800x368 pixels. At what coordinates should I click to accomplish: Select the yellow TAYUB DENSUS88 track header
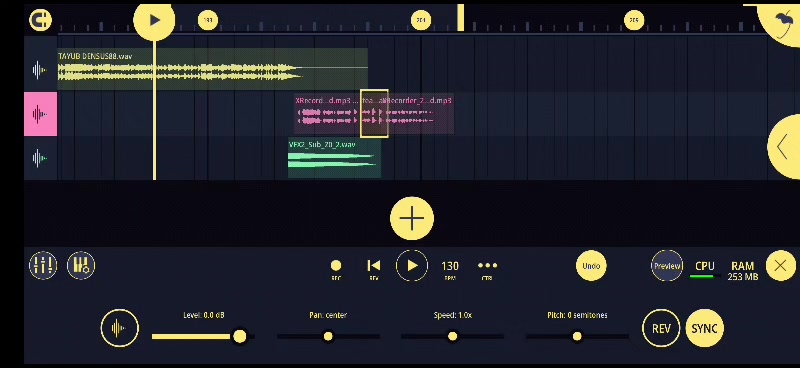click(x=40, y=70)
